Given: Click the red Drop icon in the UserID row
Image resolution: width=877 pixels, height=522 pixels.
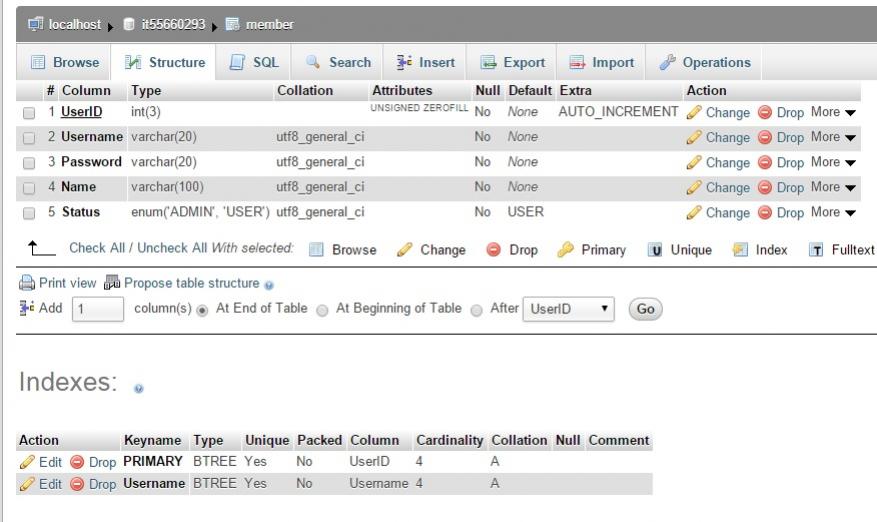Looking at the screenshot, I should tap(765, 112).
